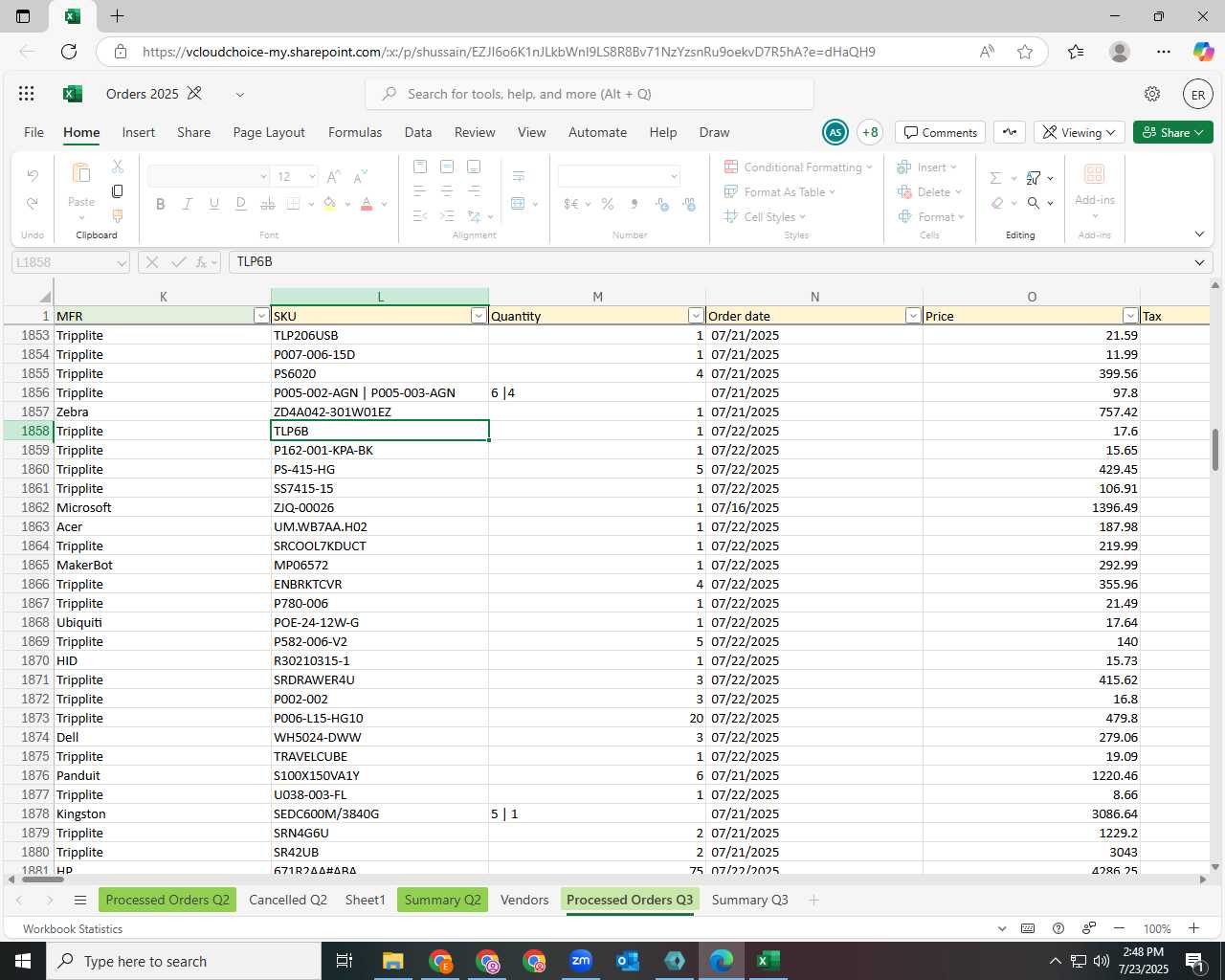
Task: Click the Copy icon in Clipboard group
Action: [x=118, y=191]
